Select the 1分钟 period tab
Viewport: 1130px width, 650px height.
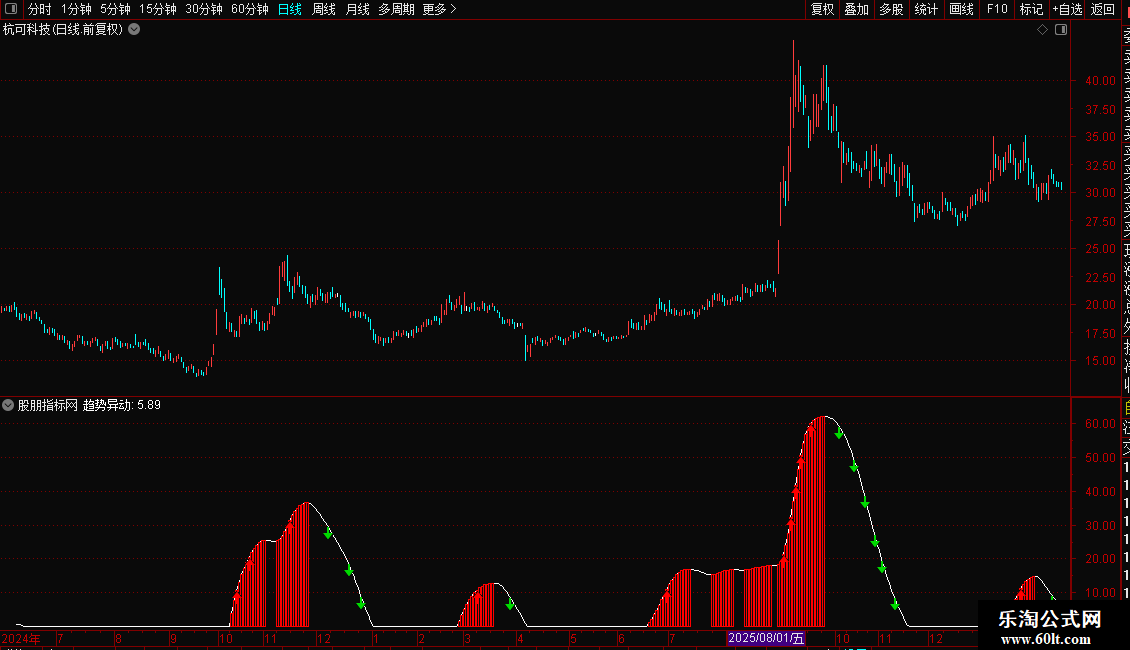pyautogui.click(x=76, y=9)
